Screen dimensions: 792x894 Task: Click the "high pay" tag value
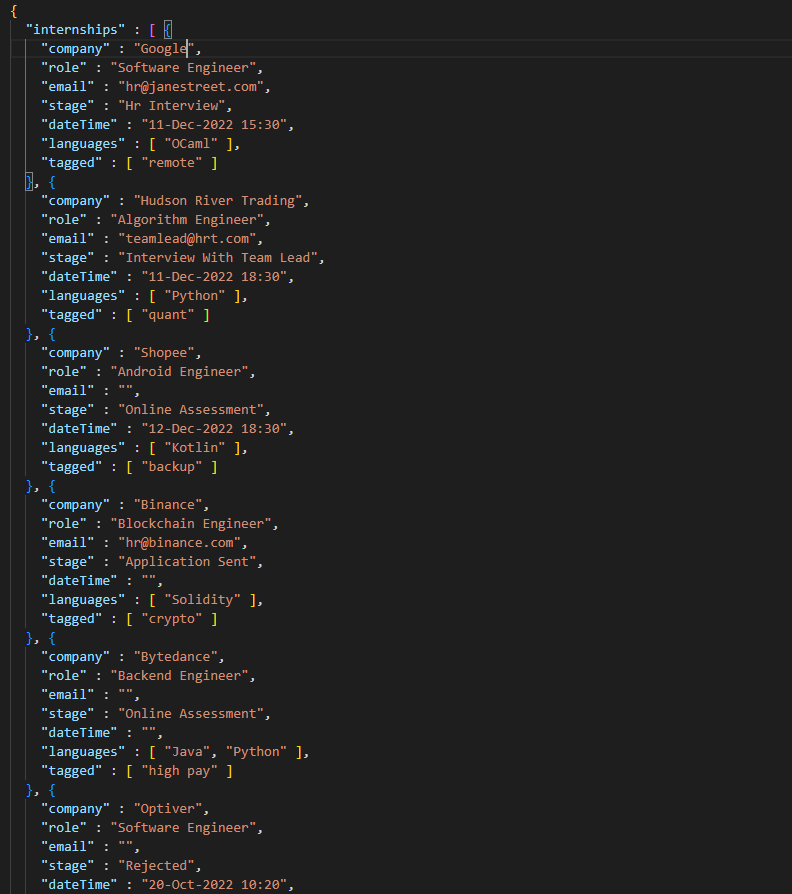click(180, 771)
